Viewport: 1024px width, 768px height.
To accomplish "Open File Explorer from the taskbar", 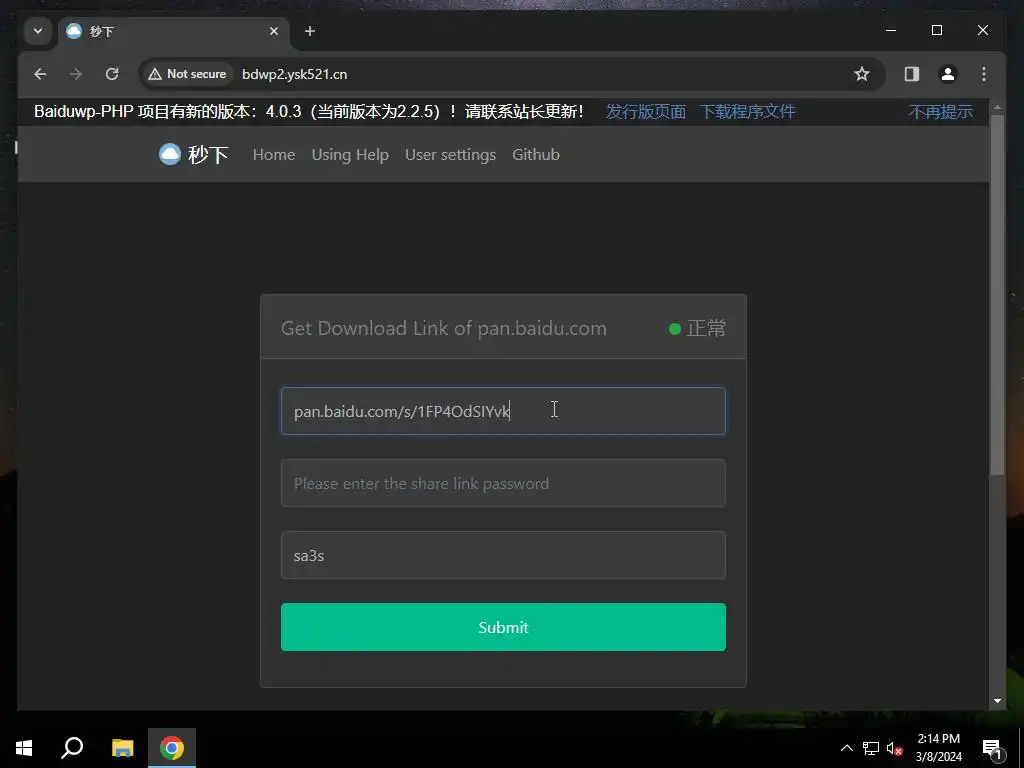I will point(122,748).
